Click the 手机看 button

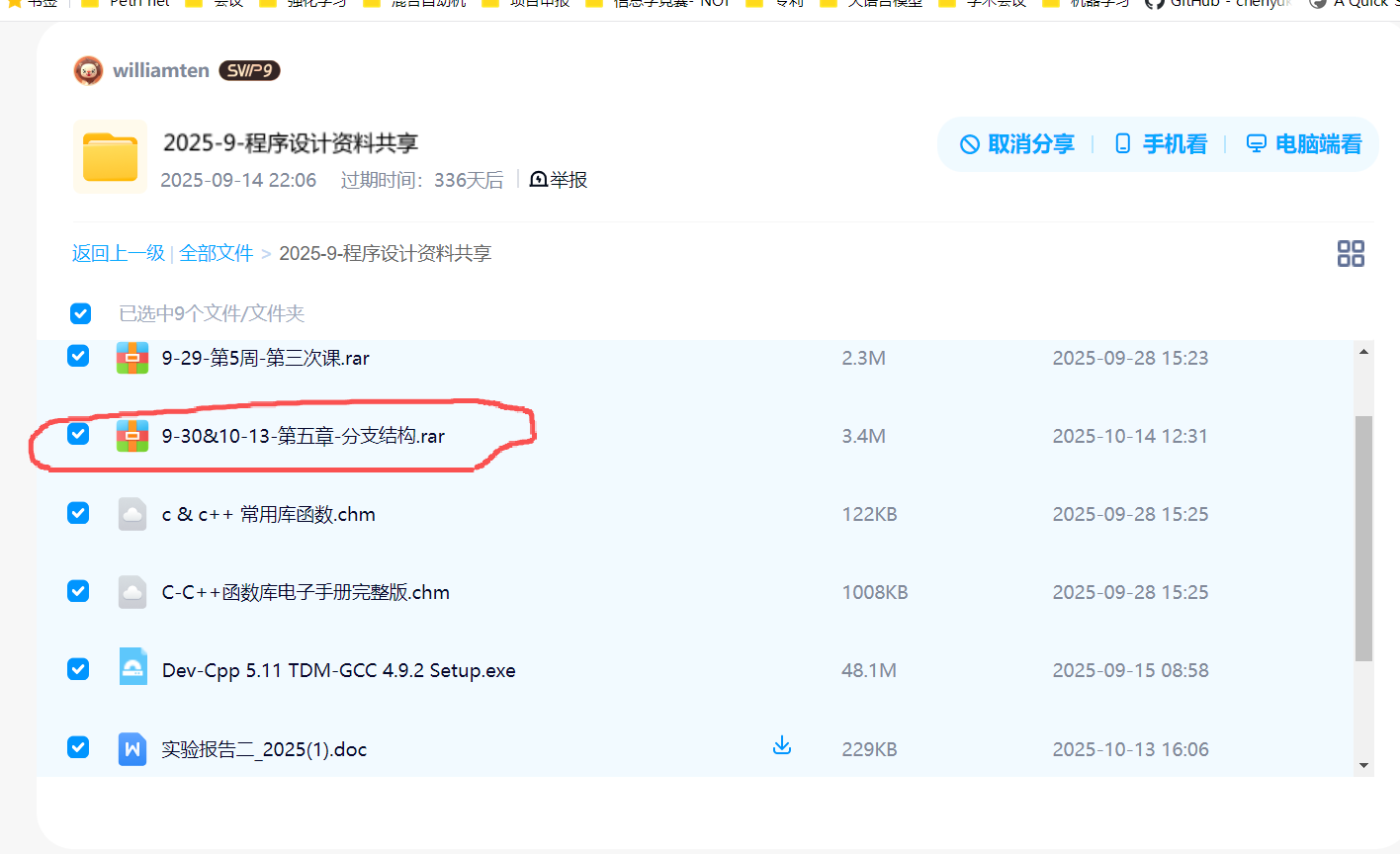[x=1161, y=144]
